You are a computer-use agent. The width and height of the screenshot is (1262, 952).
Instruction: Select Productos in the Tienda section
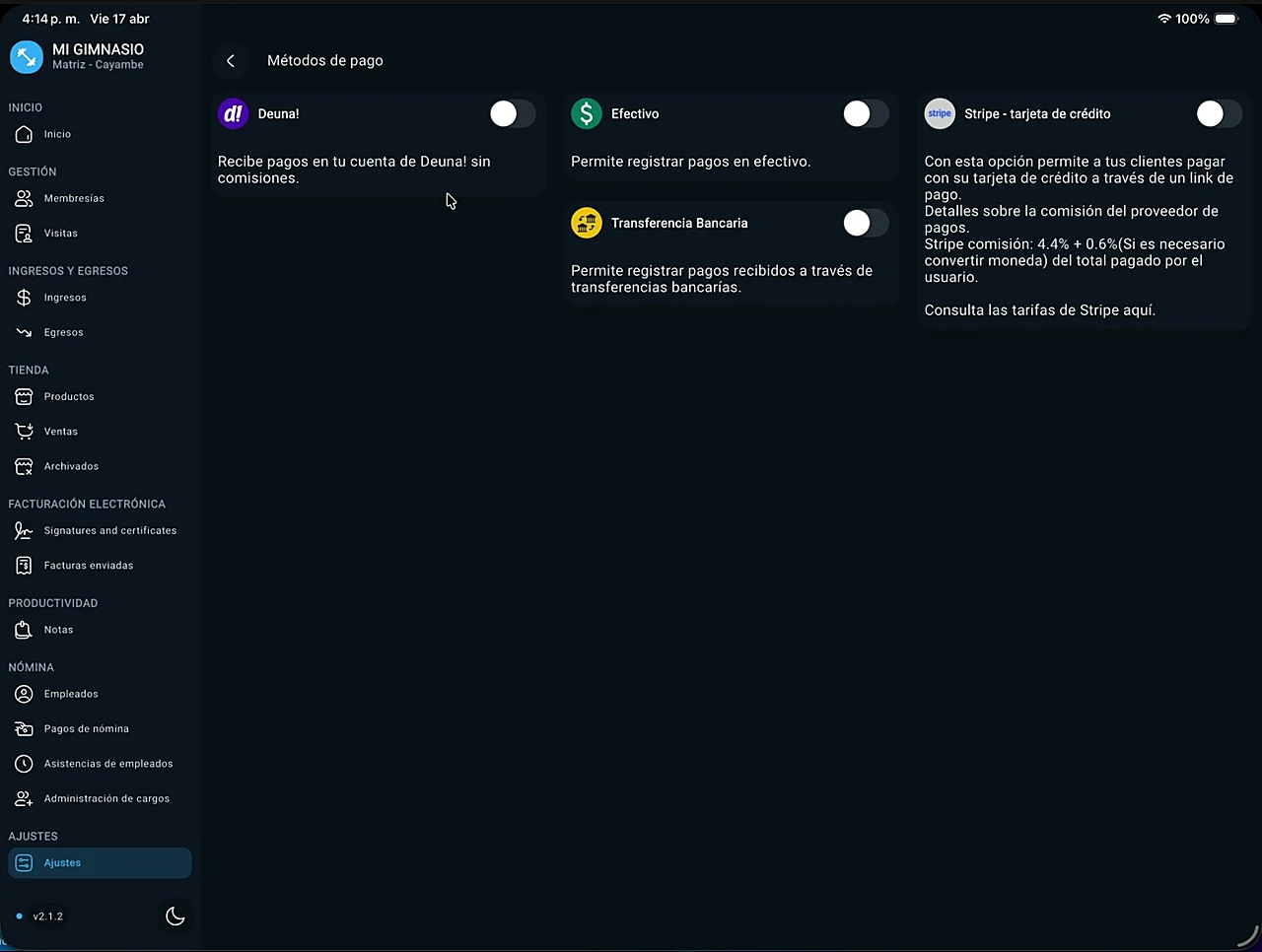click(68, 396)
